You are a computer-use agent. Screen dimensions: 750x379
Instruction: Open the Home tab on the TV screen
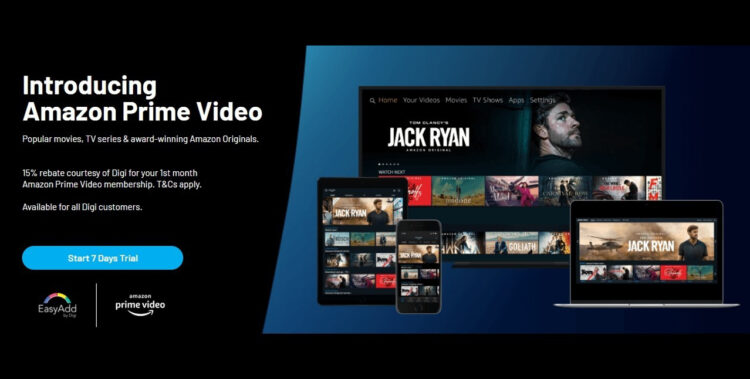[x=388, y=100]
